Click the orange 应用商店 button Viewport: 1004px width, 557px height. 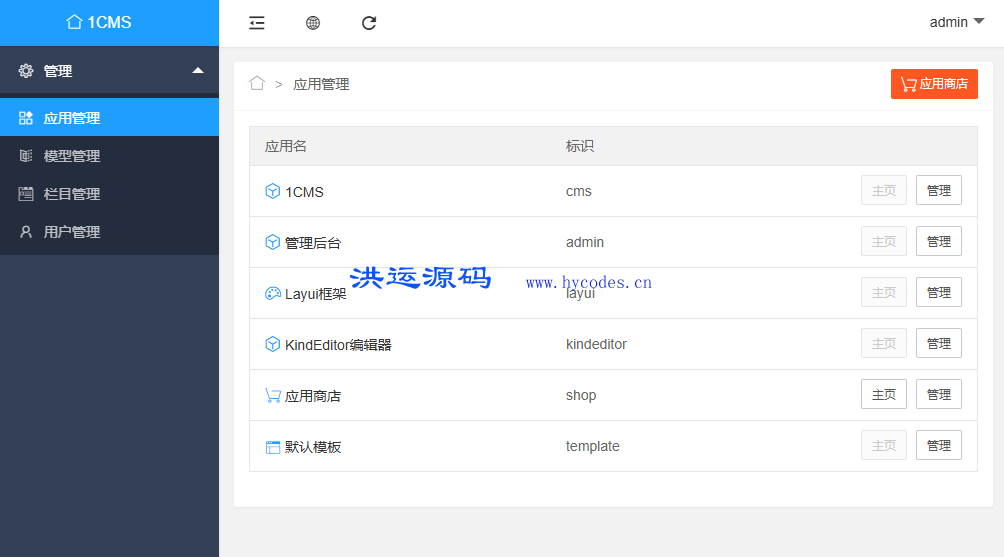pos(933,84)
